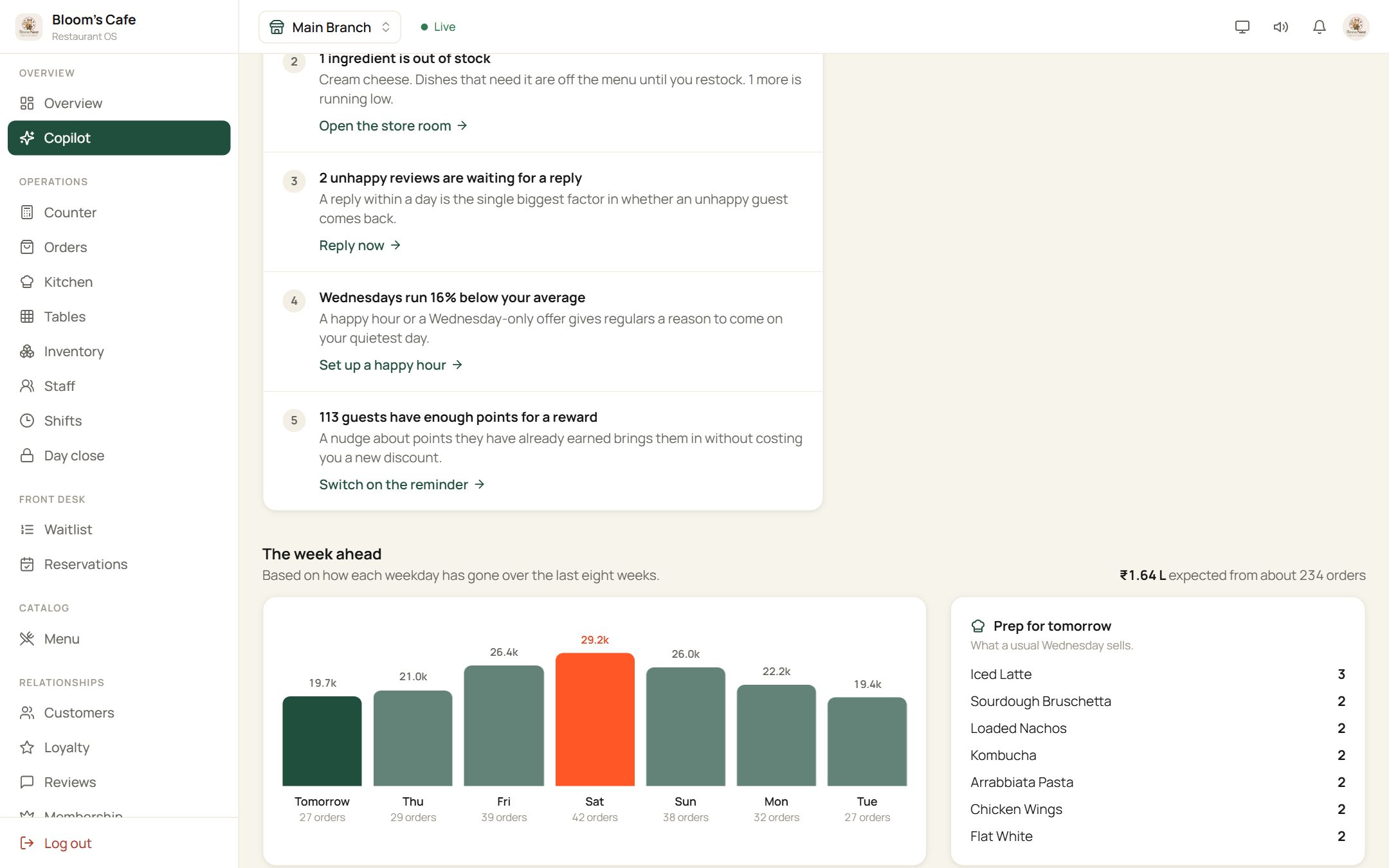Click the Tomorrow bar in the chart
The width and height of the screenshot is (1389, 868).
(x=322, y=741)
